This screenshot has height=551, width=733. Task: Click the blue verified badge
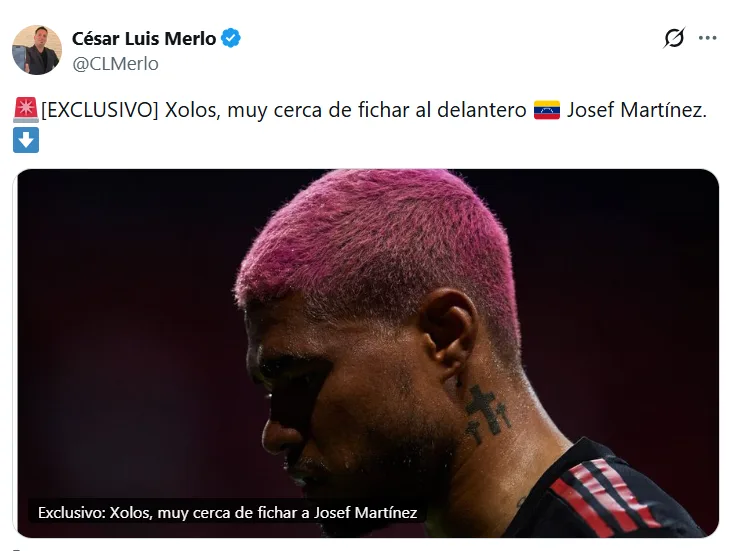pos(231,38)
